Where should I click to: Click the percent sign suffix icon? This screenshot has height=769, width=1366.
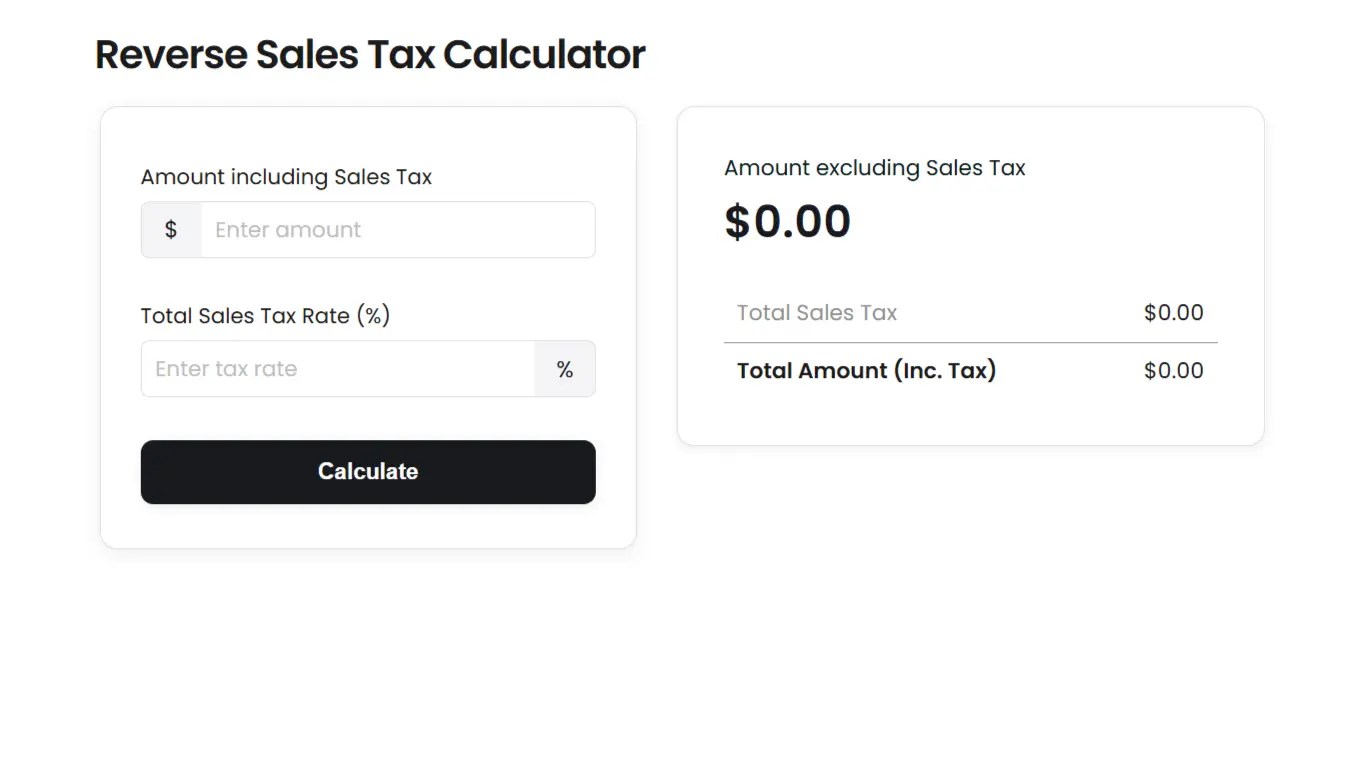coord(565,369)
